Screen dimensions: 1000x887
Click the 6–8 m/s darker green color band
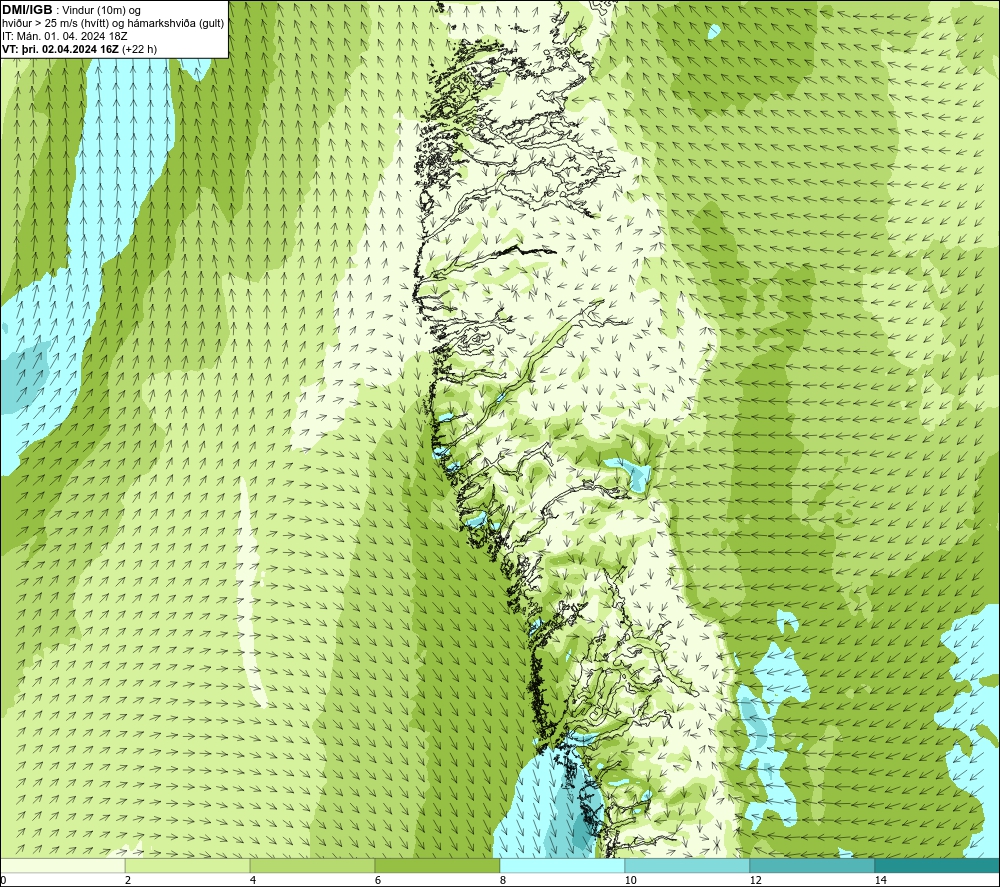[x=438, y=866]
